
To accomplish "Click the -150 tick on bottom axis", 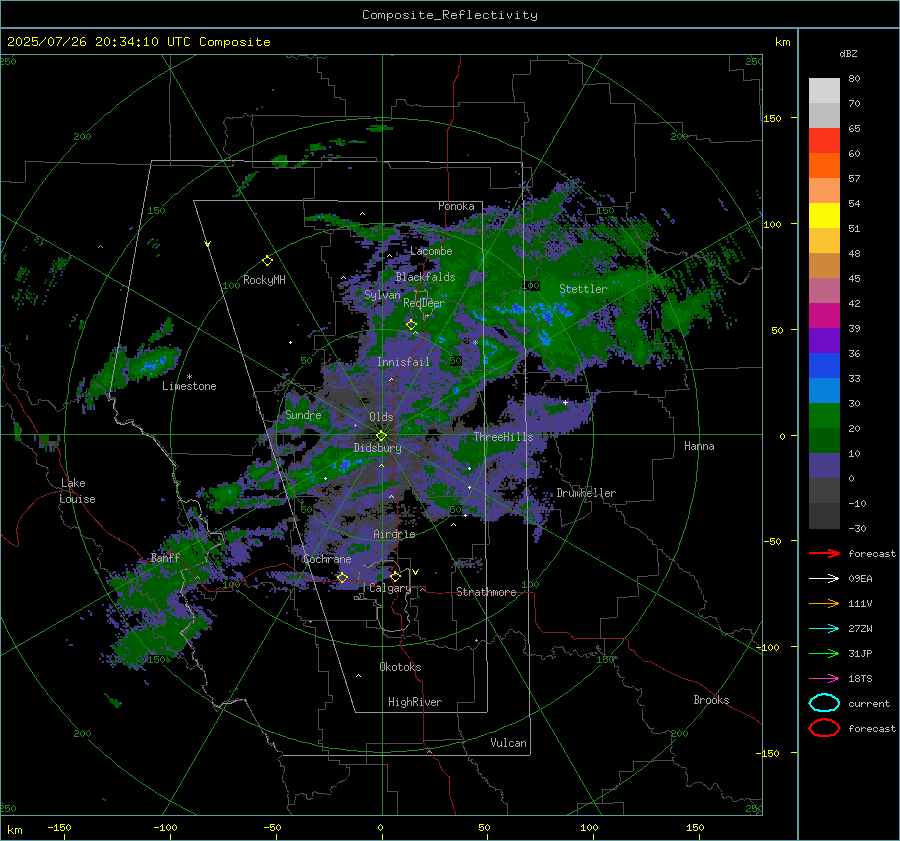I will click(59, 827).
